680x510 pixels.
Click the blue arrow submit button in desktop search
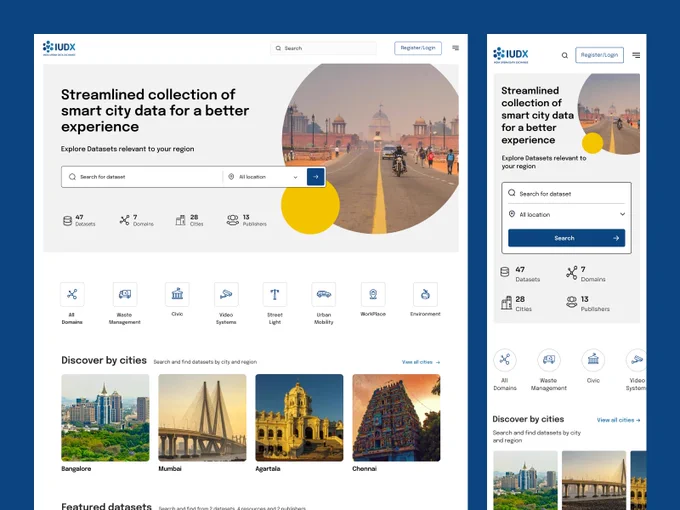[316, 177]
